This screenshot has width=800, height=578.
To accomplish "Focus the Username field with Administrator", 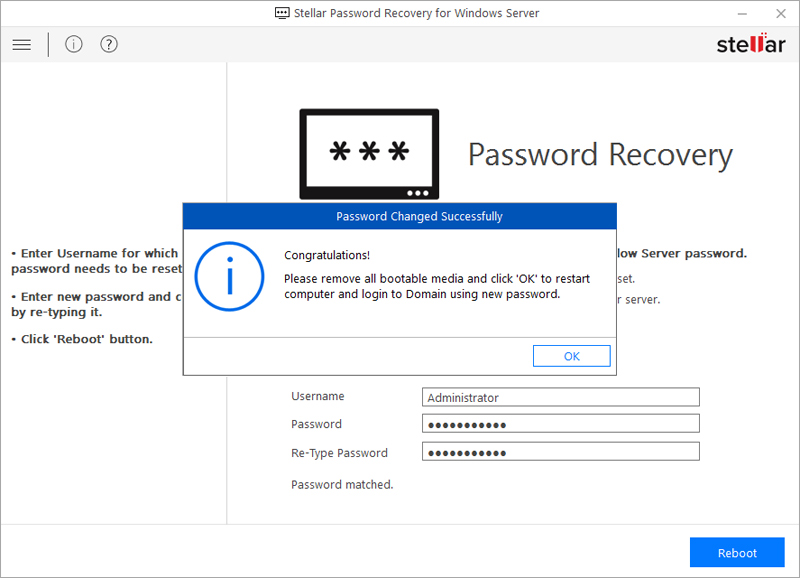I will (561, 397).
